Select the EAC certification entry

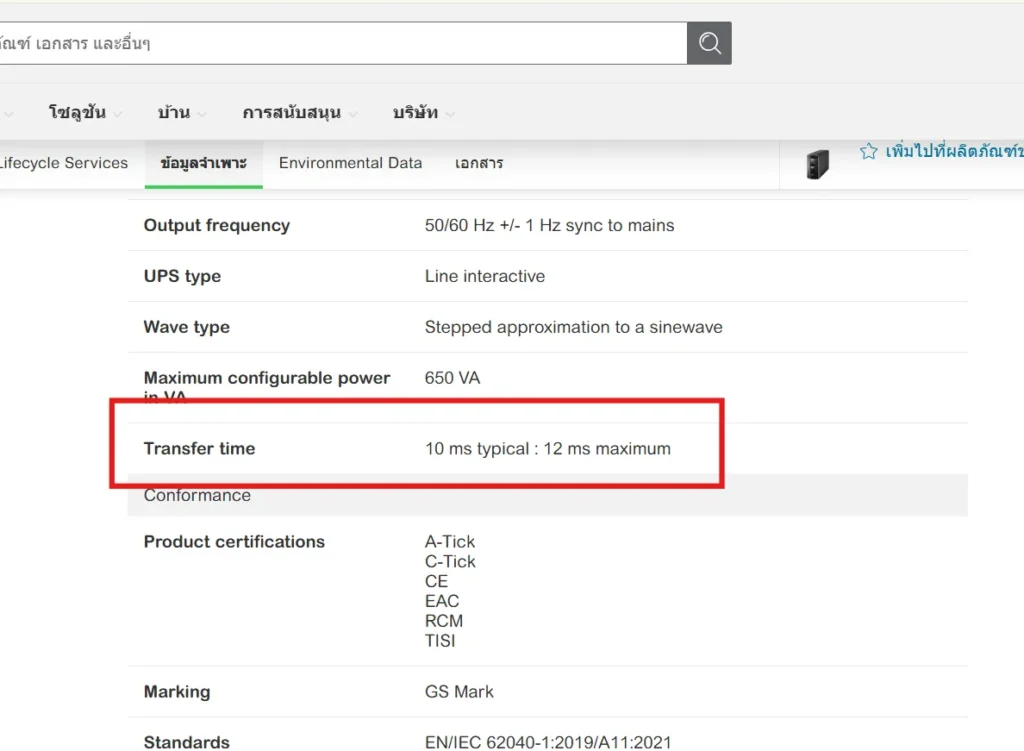(441, 601)
